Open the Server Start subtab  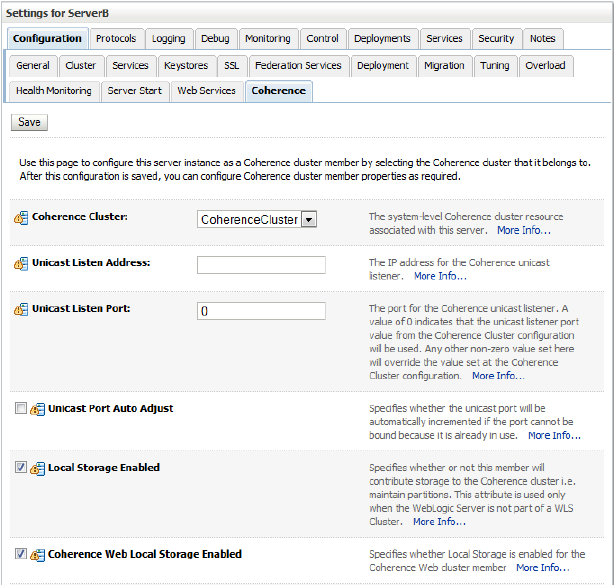135,91
